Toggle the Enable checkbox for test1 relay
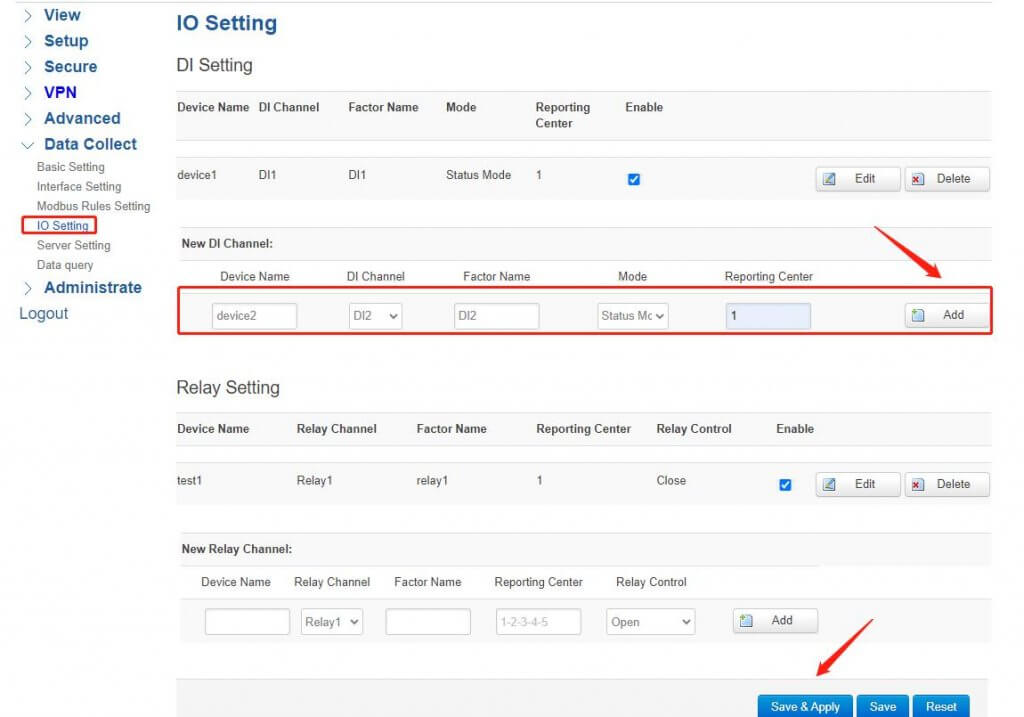The image size is (1024, 717). 785,485
